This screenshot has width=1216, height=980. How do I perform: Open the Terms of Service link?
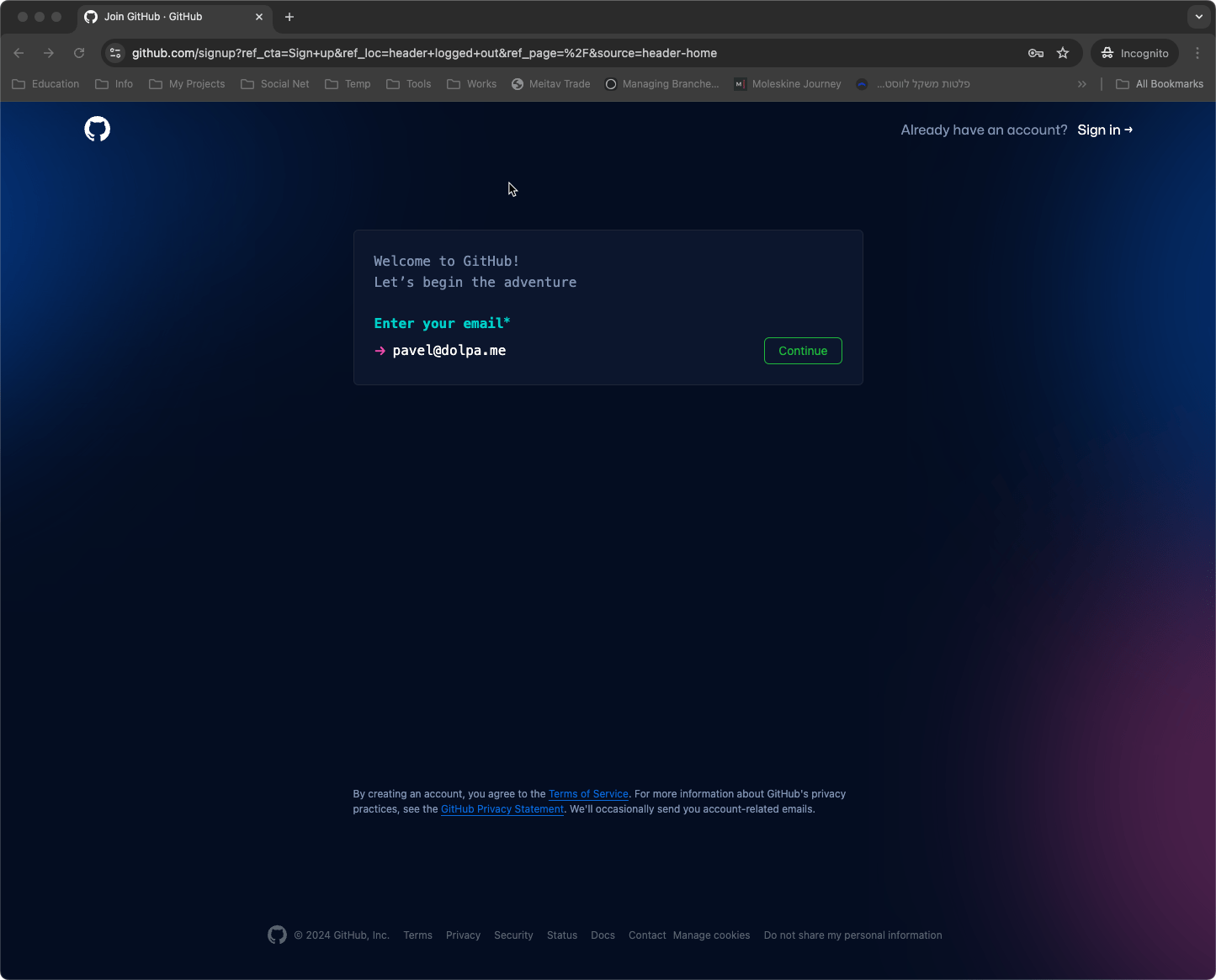[x=588, y=794]
